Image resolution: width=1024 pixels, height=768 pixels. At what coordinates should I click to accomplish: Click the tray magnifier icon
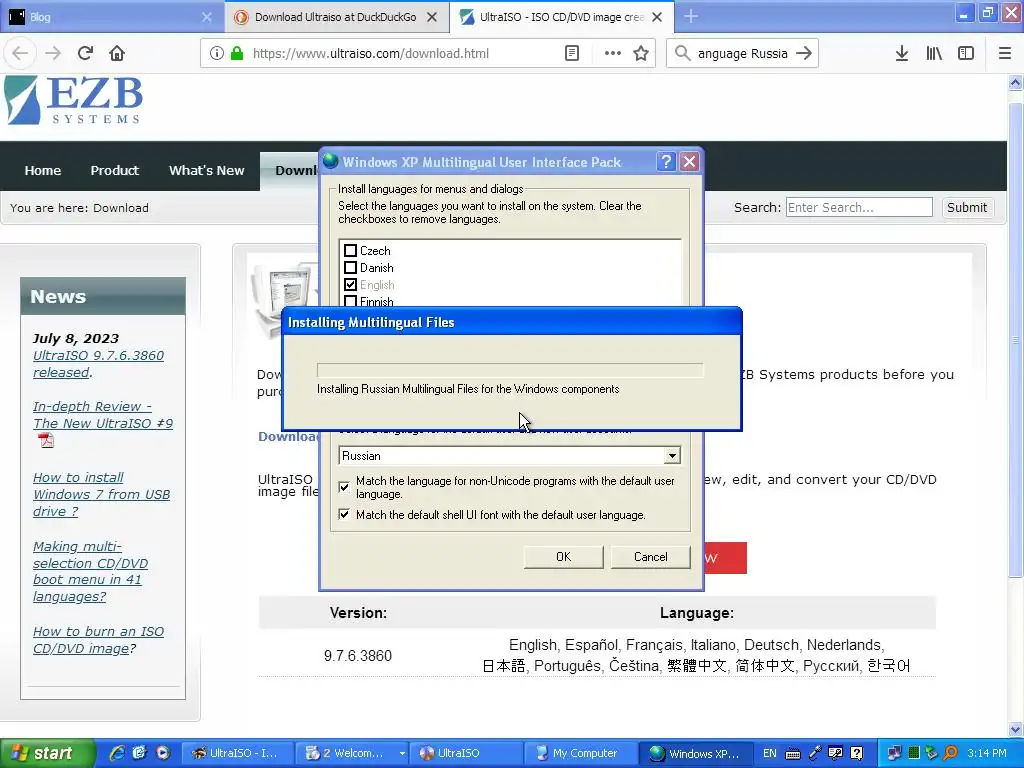coord(951,753)
